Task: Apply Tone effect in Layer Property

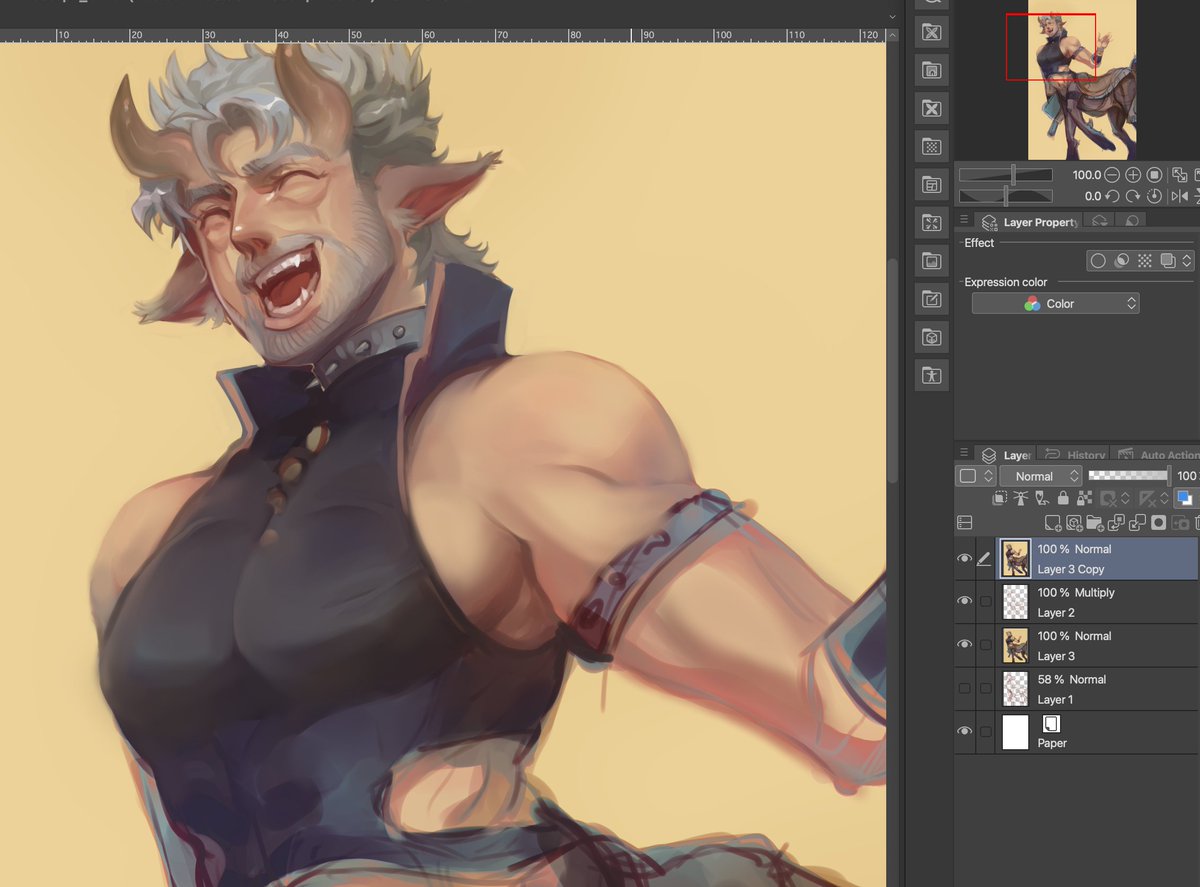Action: [1145, 261]
